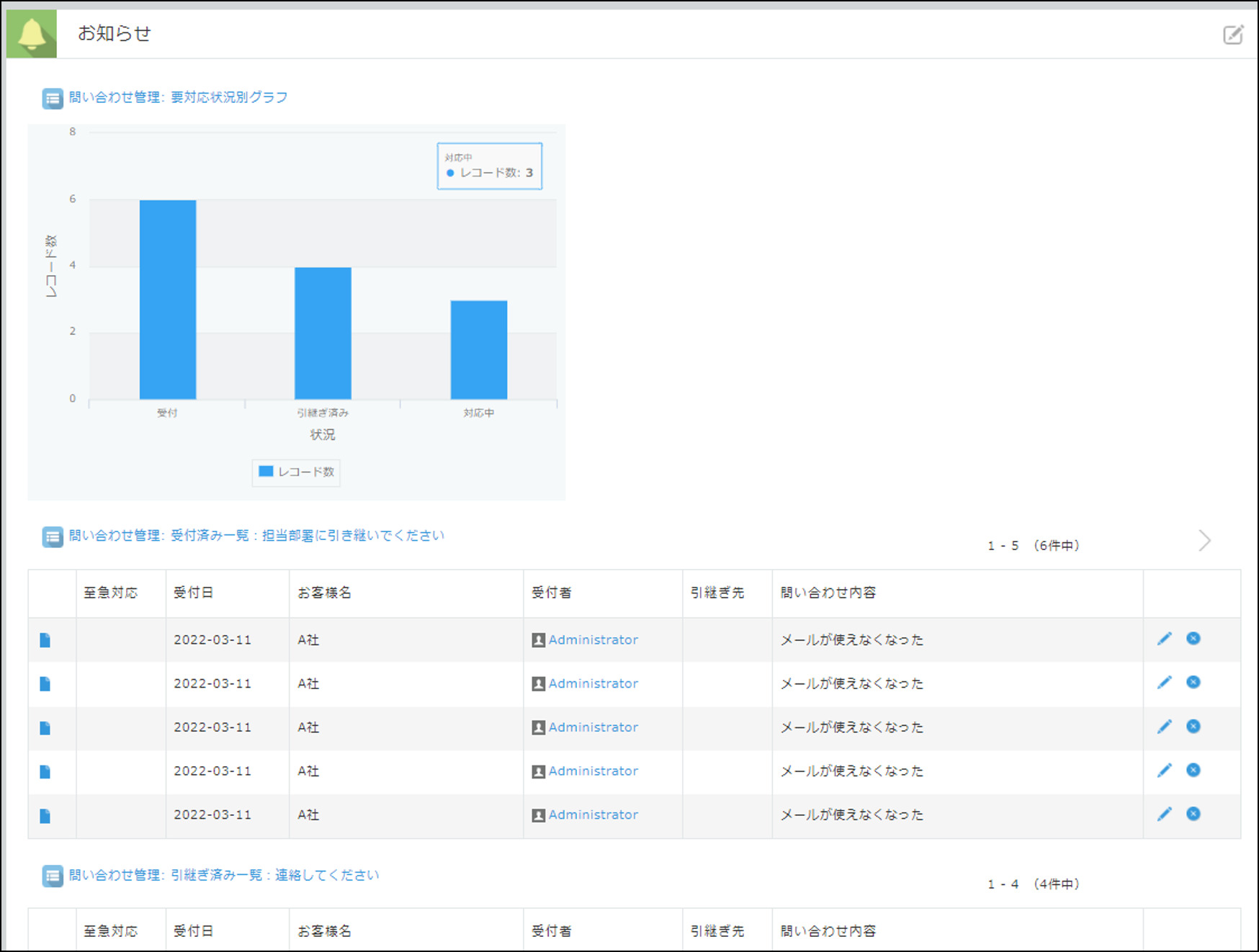Open the announcement edit icon at top right
The height and width of the screenshot is (952, 1259).
point(1233,34)
